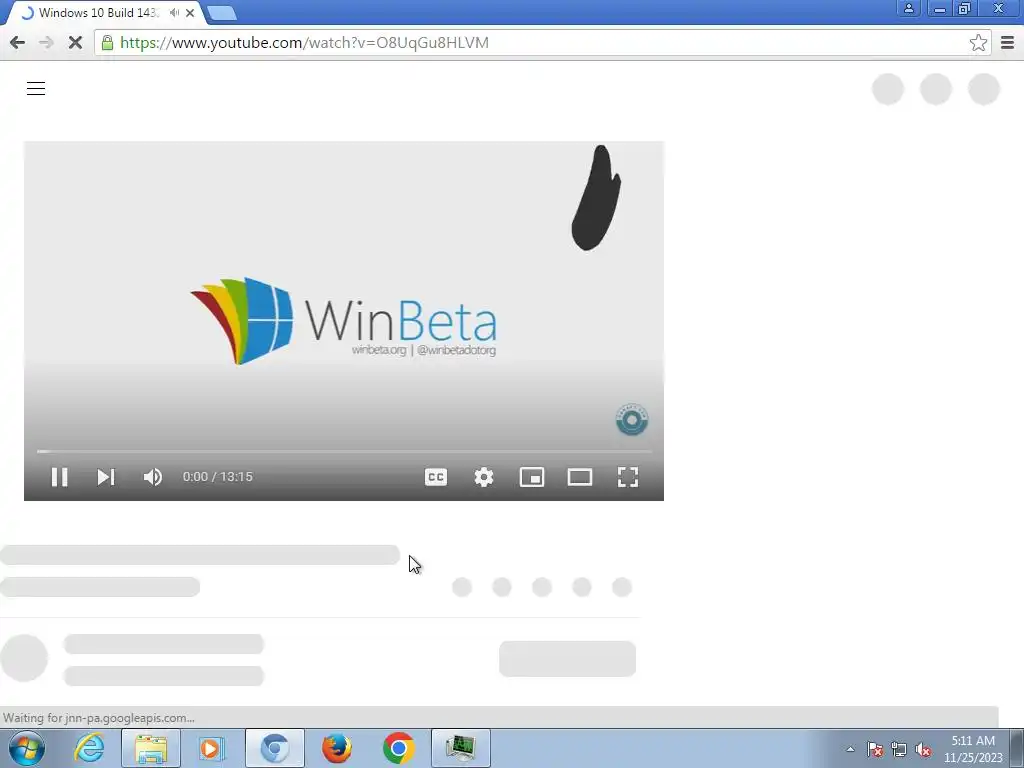
Task: Open network status tray icon
Action: point(899,749)
